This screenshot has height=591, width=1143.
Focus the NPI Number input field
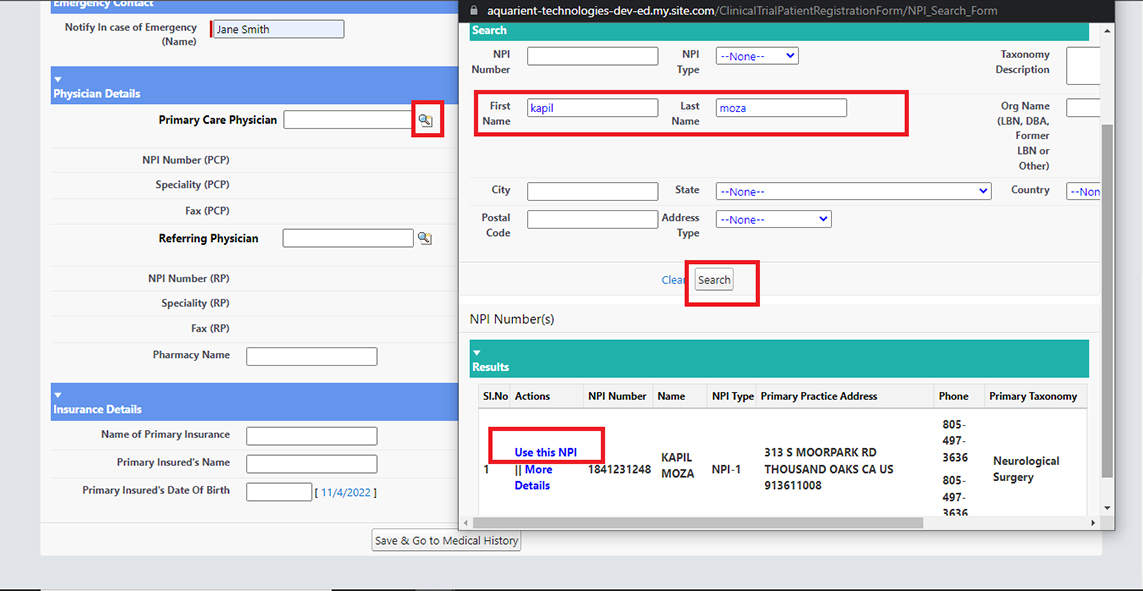pos(592,56)
